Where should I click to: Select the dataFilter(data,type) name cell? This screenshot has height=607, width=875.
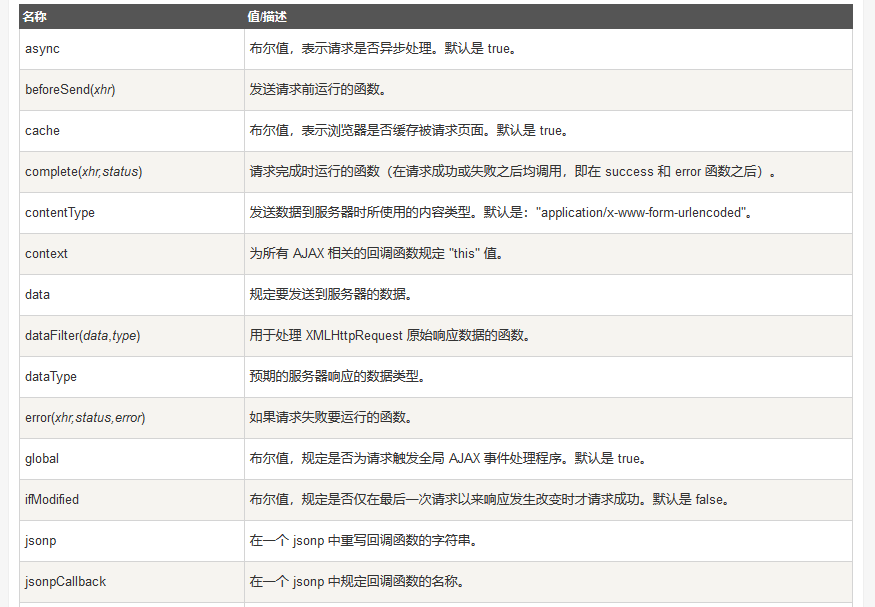tap(82, 336)
